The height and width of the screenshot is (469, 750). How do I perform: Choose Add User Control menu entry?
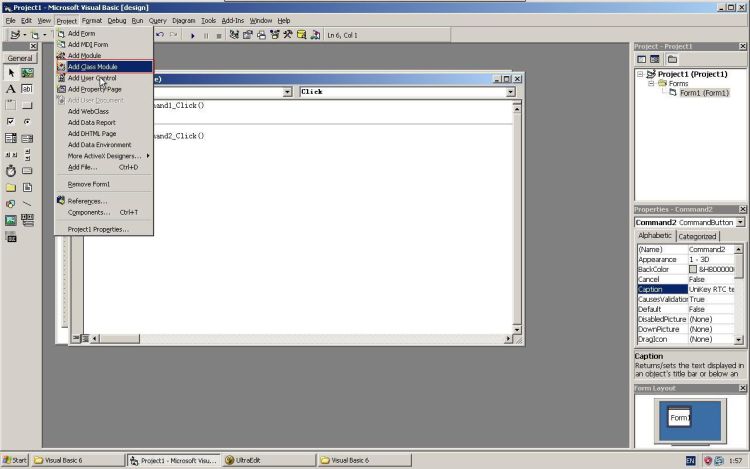[x=104, y=78]
